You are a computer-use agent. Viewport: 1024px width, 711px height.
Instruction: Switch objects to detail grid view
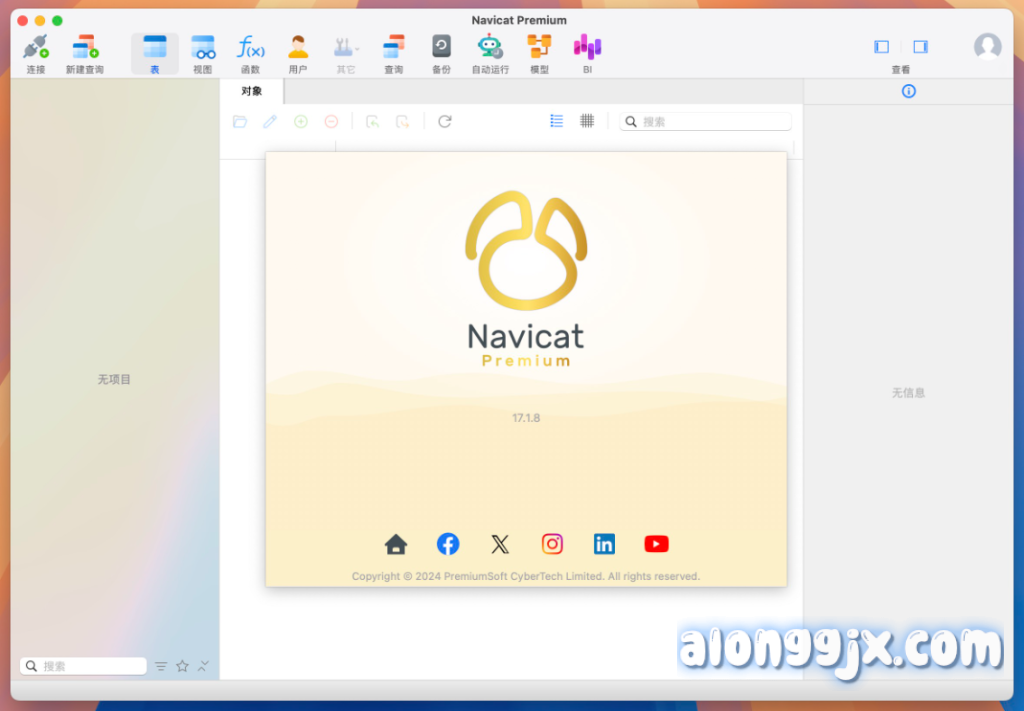click(587, 121)
